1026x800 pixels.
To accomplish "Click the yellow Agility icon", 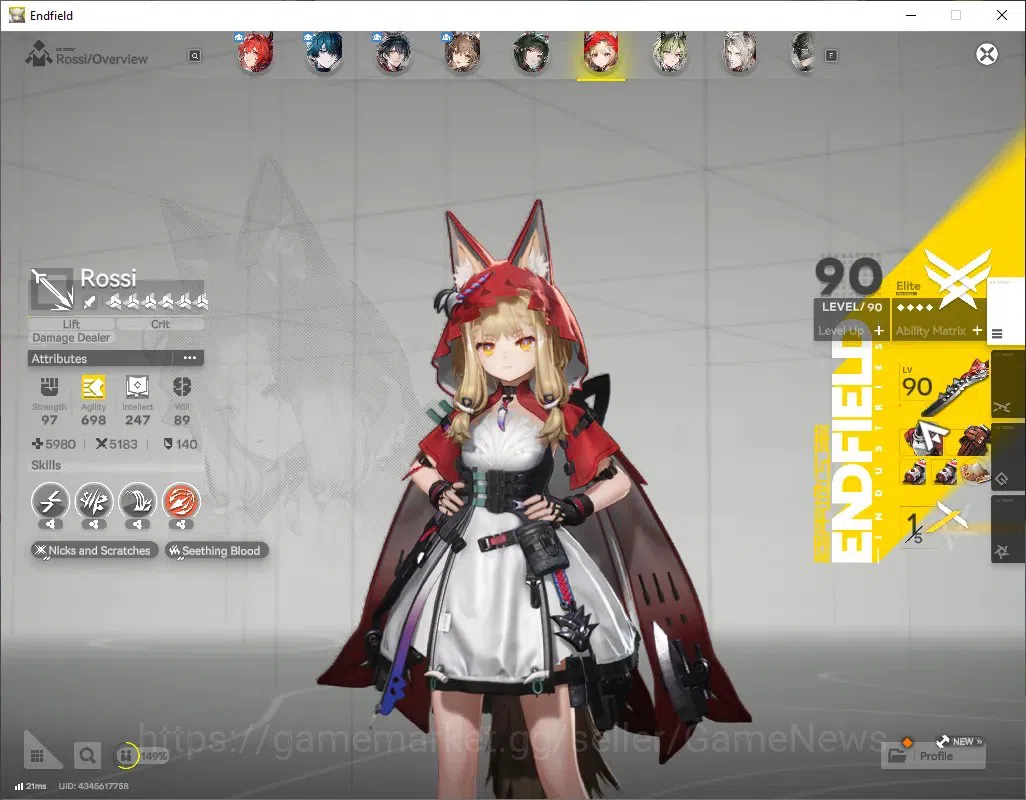I will pos(94,387).
